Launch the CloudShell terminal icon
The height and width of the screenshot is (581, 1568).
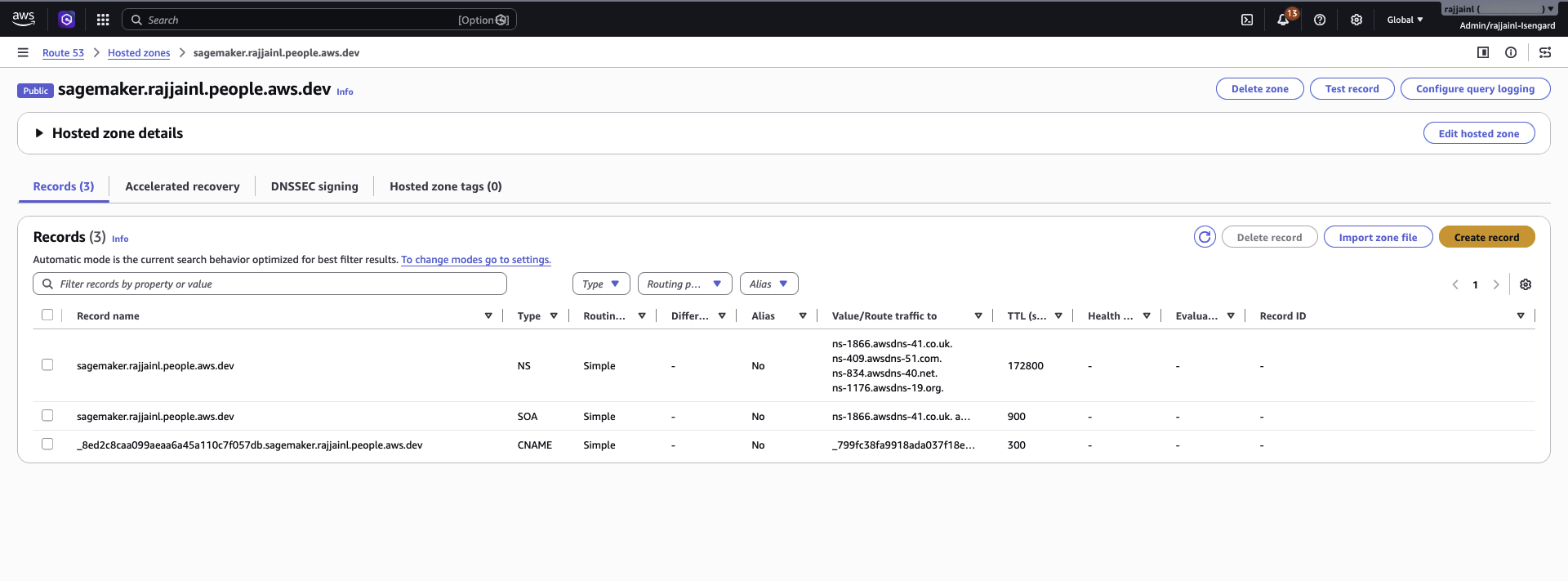1247,20
